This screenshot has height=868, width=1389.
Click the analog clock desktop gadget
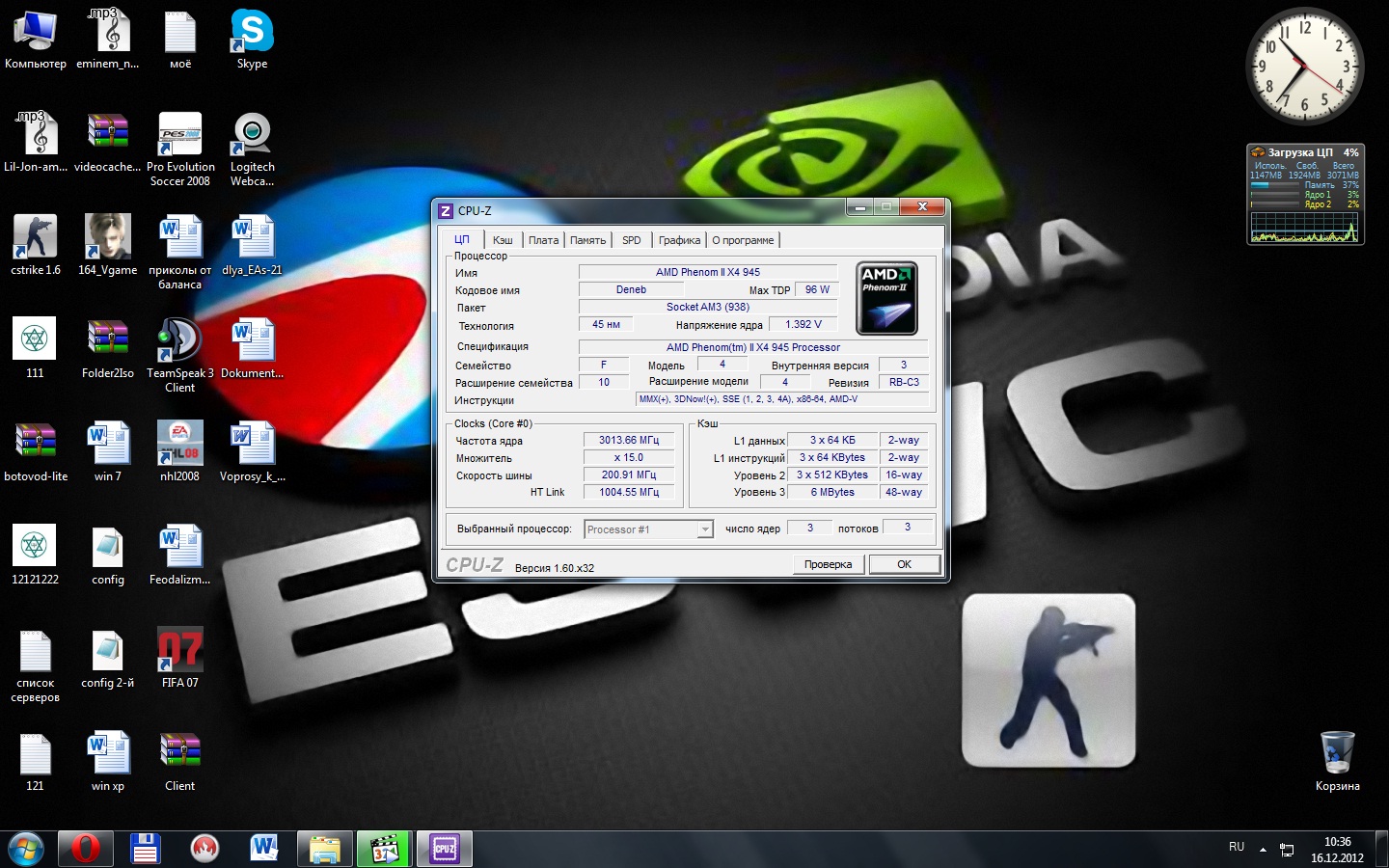[1304, 66]
